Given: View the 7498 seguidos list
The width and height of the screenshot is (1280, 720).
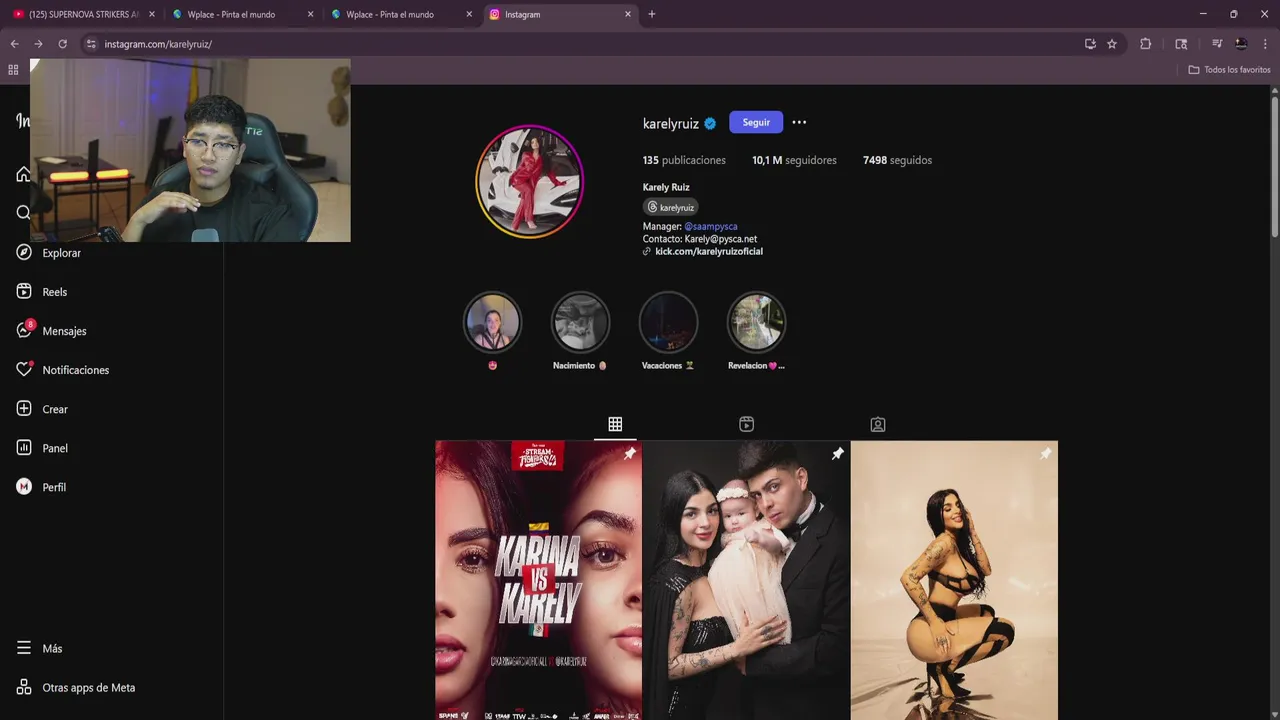Looking at the screenshot, I should coord(897,160).
